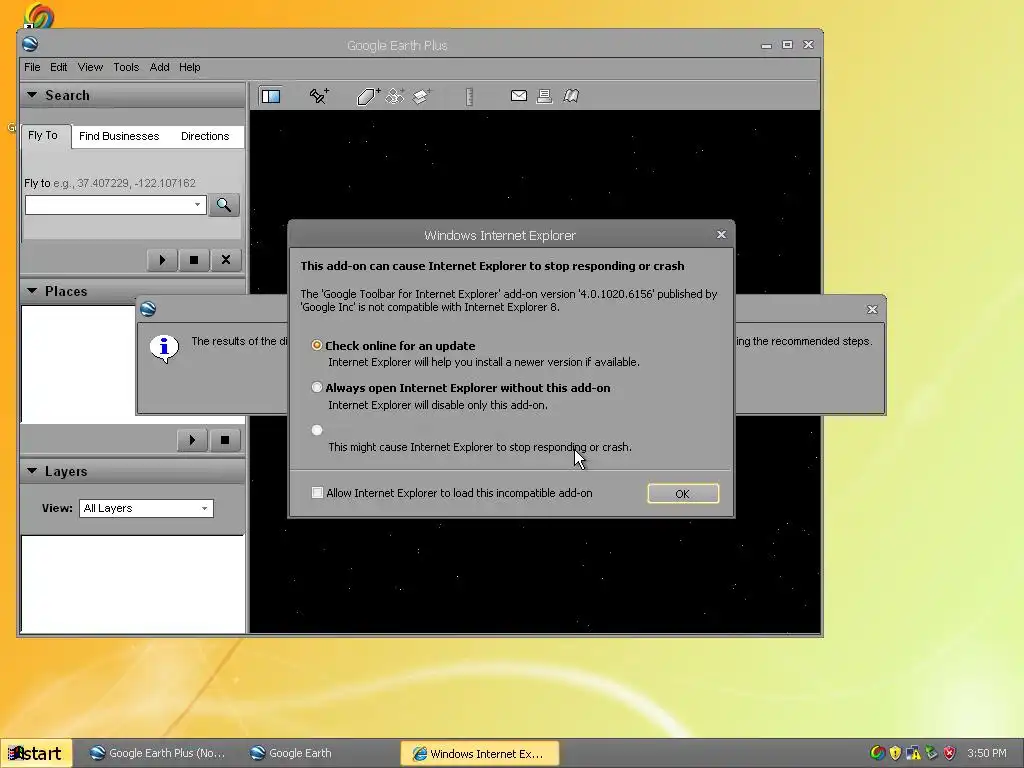Click the Add Polygon icon
The image size is (1024, 768).
pyautogui.click(x=368, y=96)
